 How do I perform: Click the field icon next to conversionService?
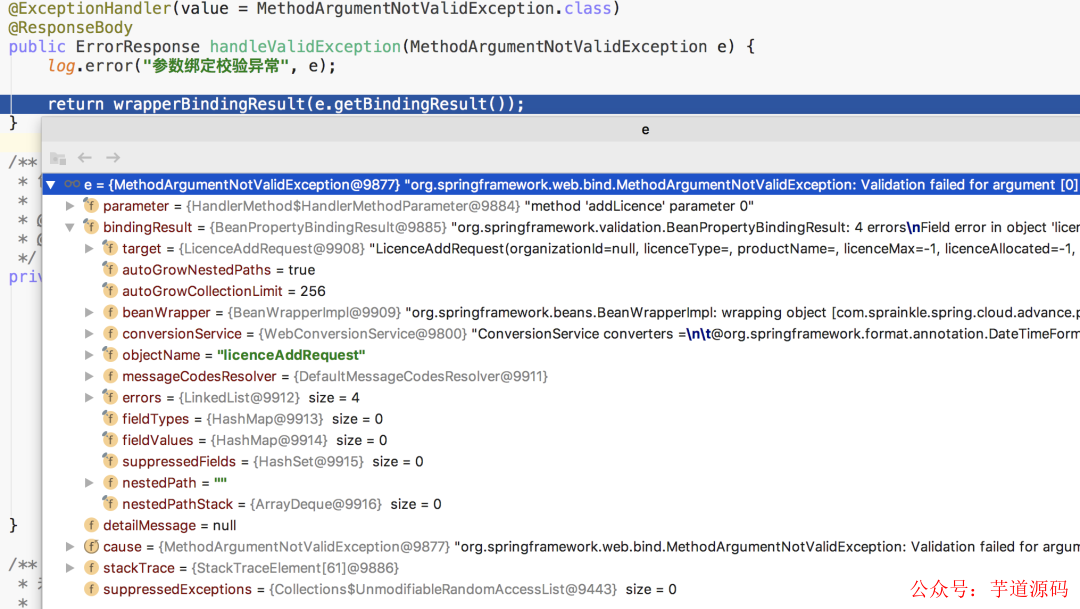(110, 333)
